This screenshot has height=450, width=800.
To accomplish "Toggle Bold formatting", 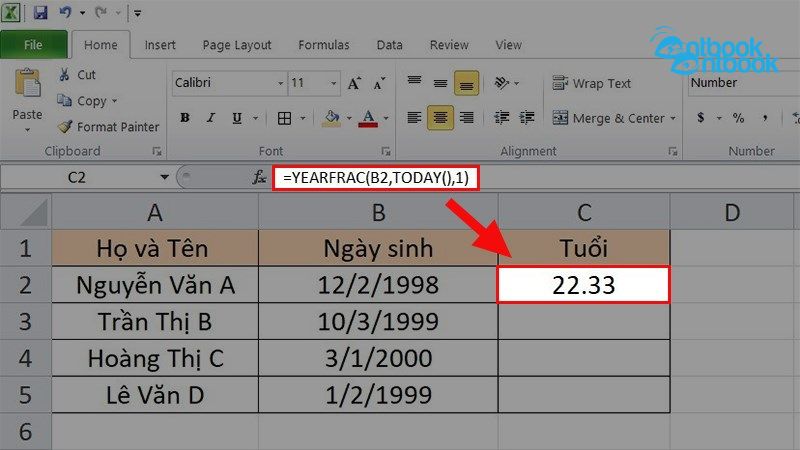I will point(185,118).
